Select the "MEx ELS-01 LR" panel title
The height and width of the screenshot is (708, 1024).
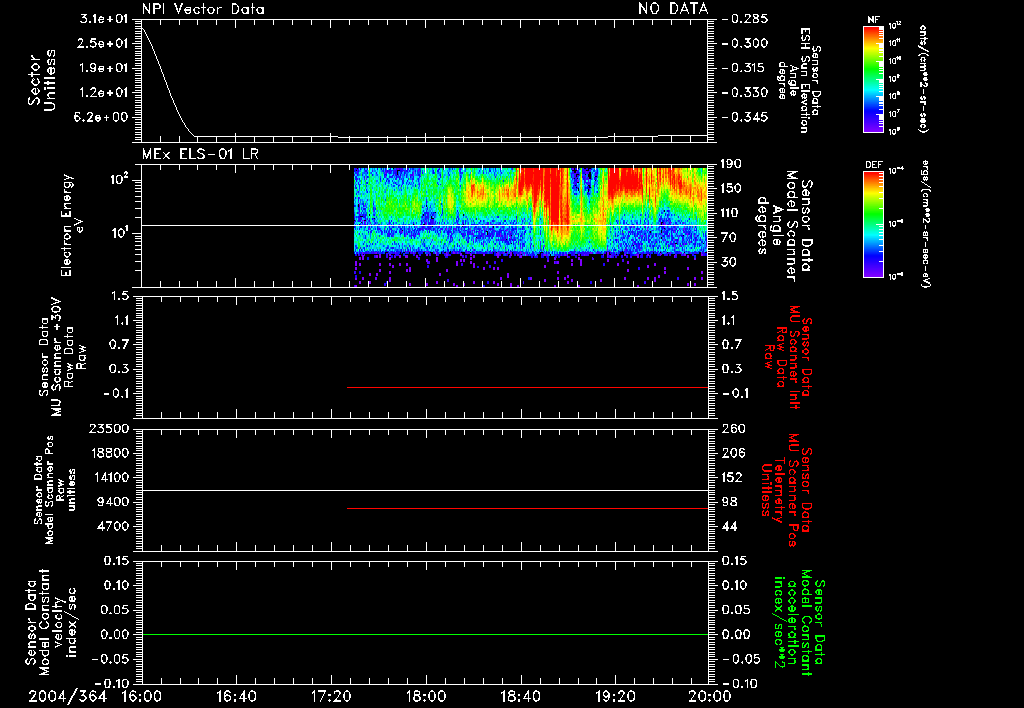pyautogui.click(x=200, y=154)
